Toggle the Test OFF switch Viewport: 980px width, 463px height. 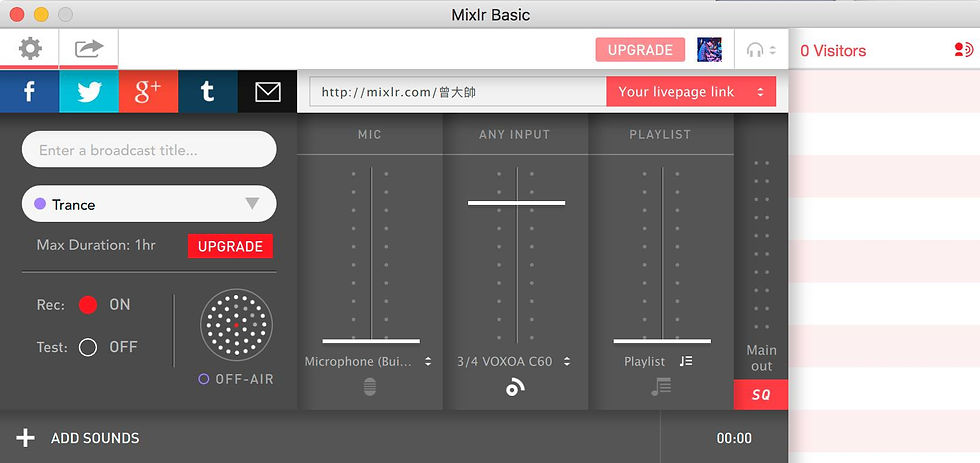tap(88, 347)
